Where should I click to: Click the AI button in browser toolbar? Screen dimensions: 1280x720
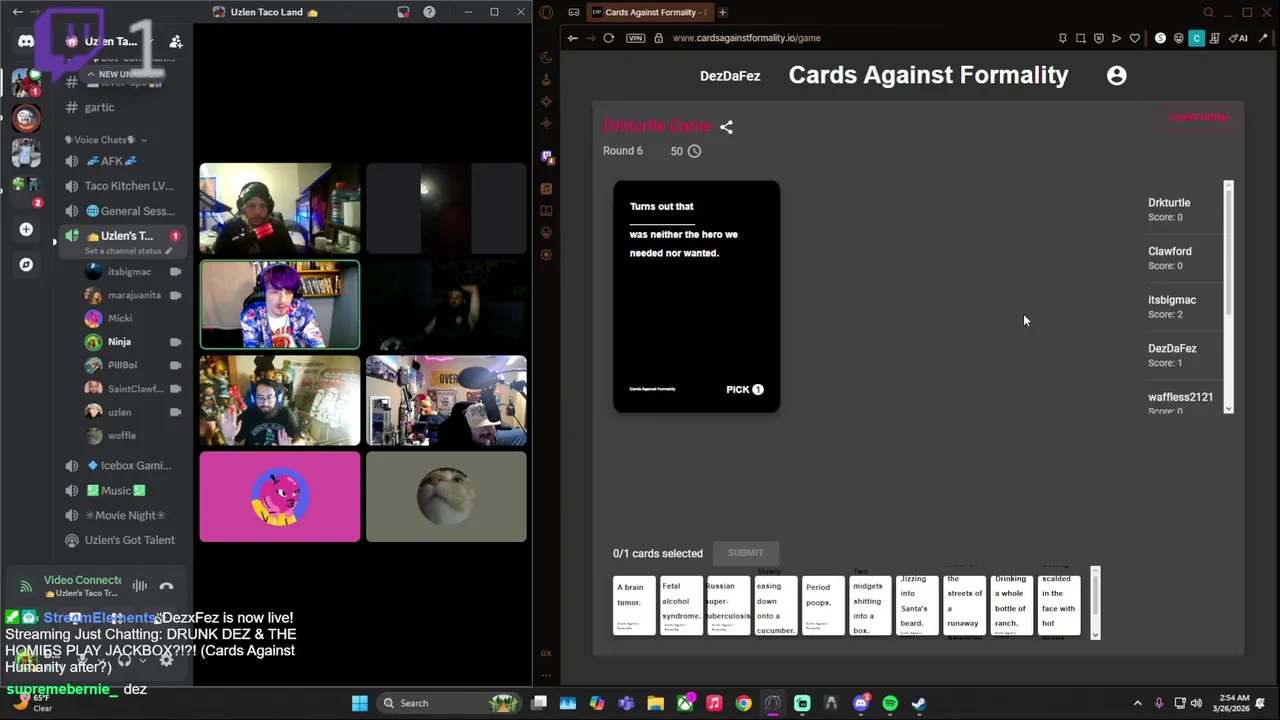click(x=1238, y=38)
